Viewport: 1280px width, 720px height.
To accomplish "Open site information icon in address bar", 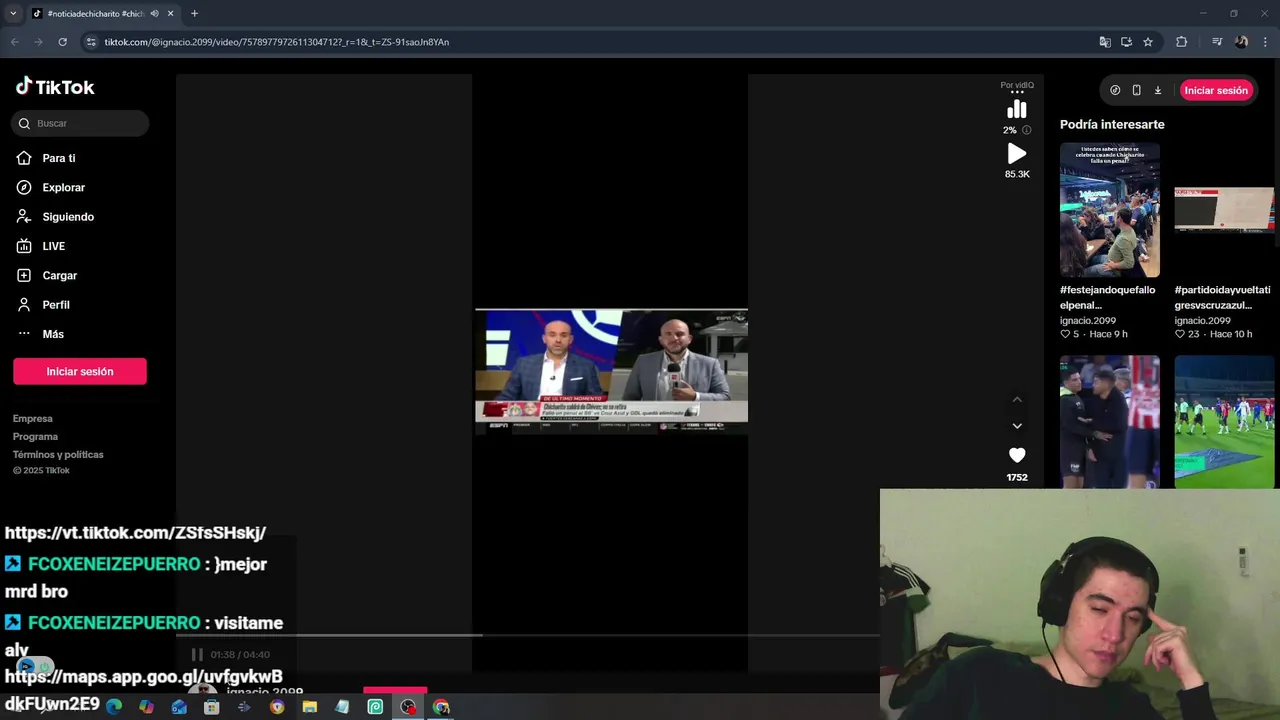I will click(91, 42).
